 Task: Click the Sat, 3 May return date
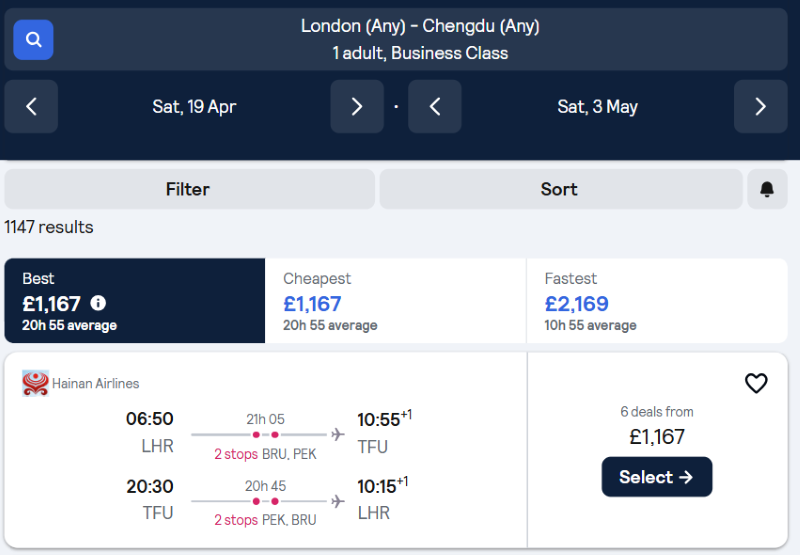pyautogui.click(x=597, y=107)
